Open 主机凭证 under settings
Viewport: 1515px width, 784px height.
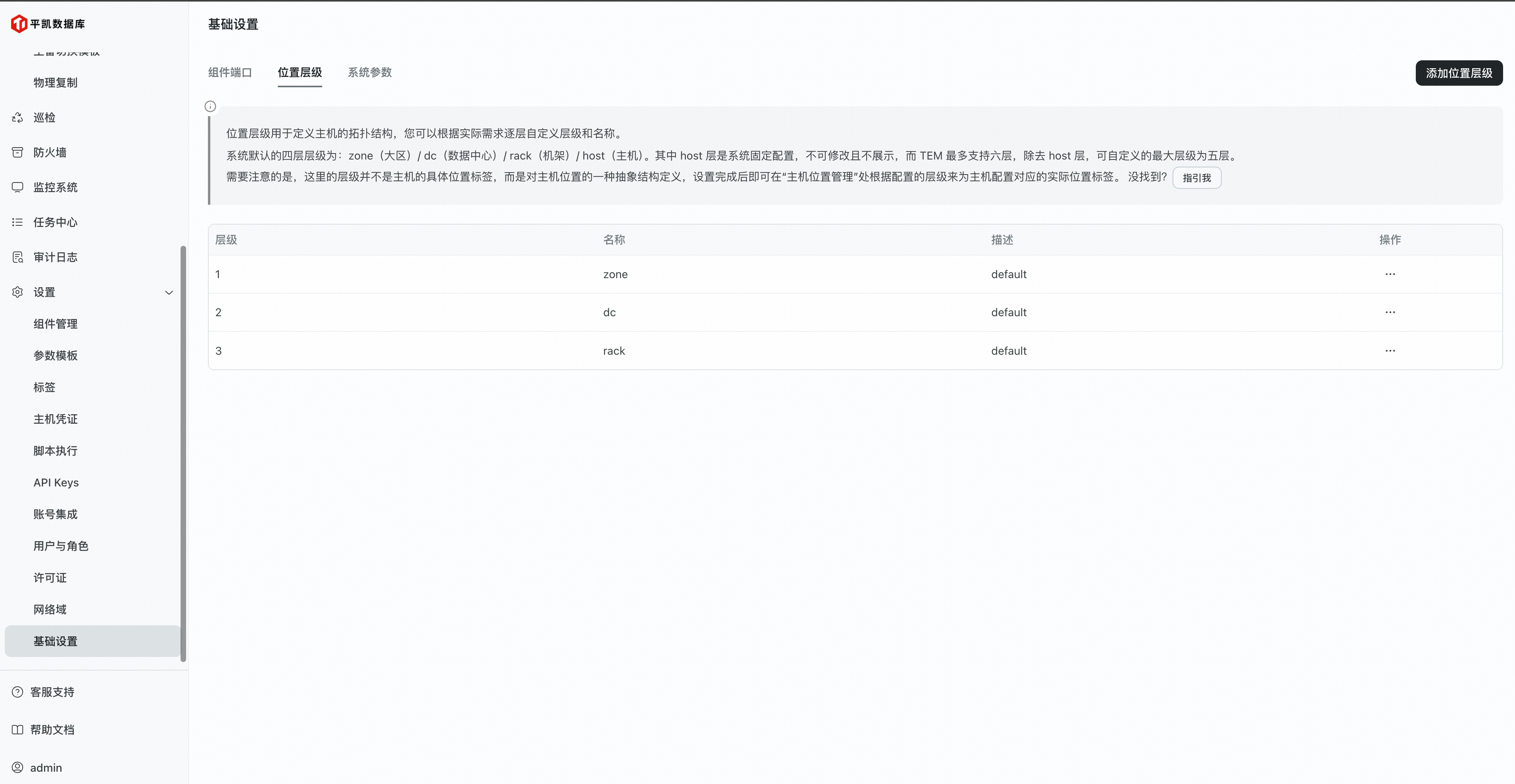point(55,419)
